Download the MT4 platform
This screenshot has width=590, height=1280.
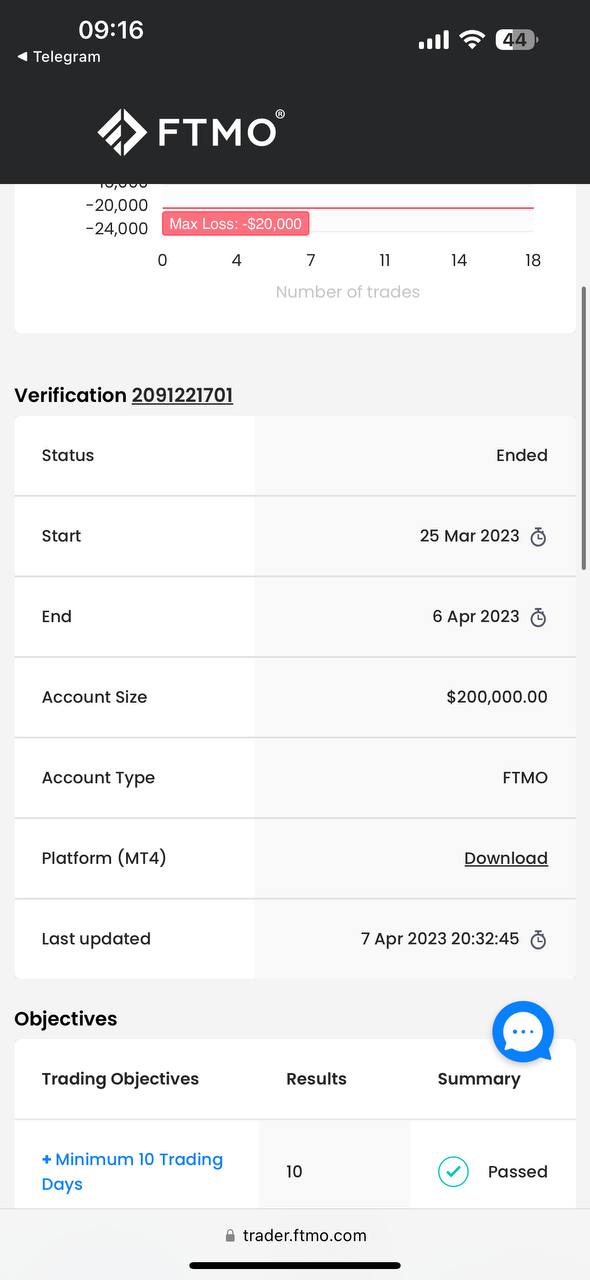tap(506, 858)
